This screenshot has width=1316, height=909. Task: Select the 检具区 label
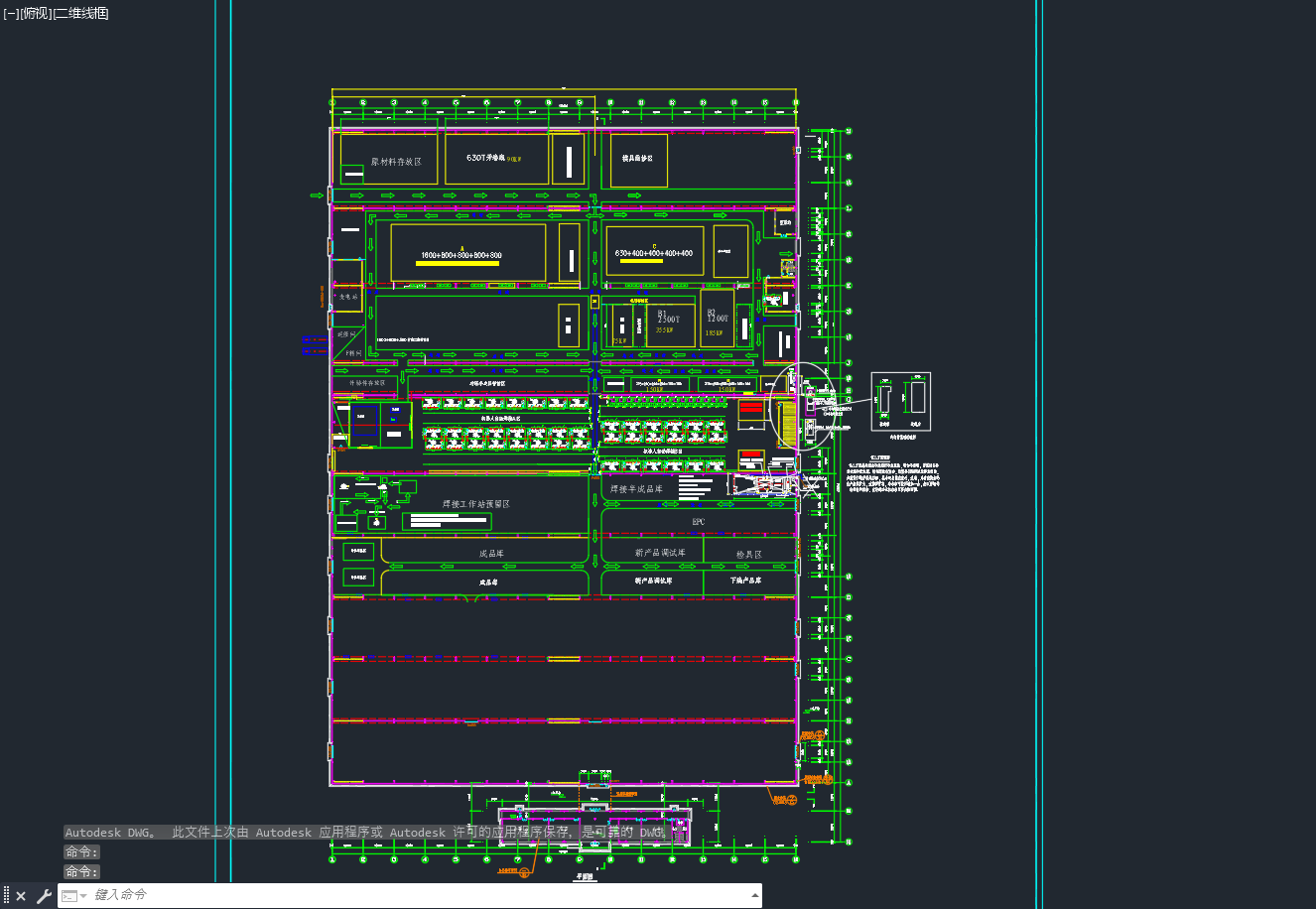pos(749,555)
